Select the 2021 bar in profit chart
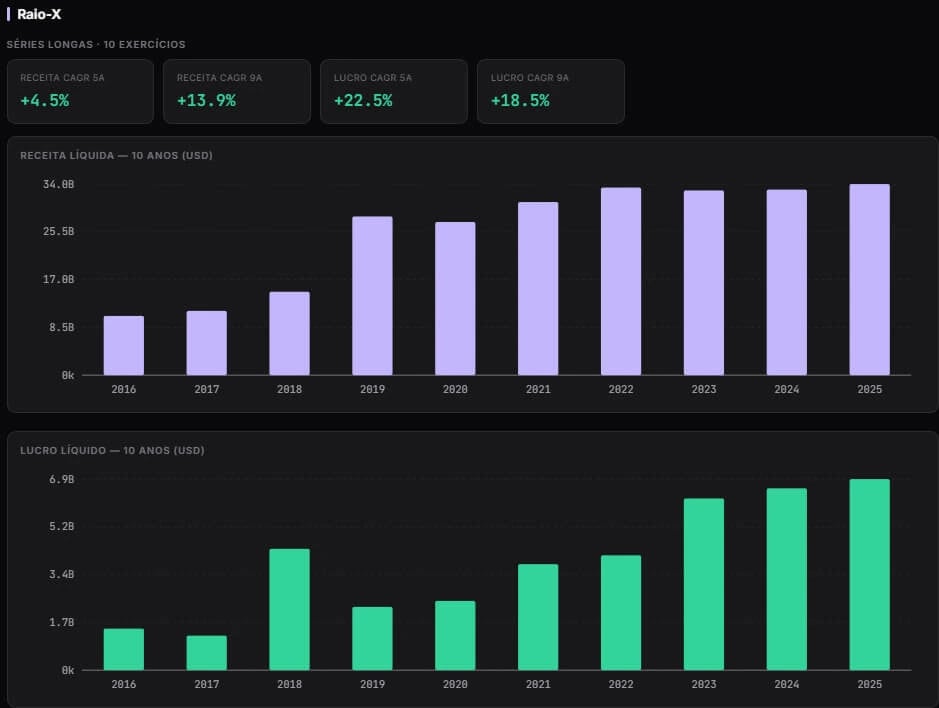The width and height of the screenshot is (939, 708). pyautogui.click(x=538, y=617)
